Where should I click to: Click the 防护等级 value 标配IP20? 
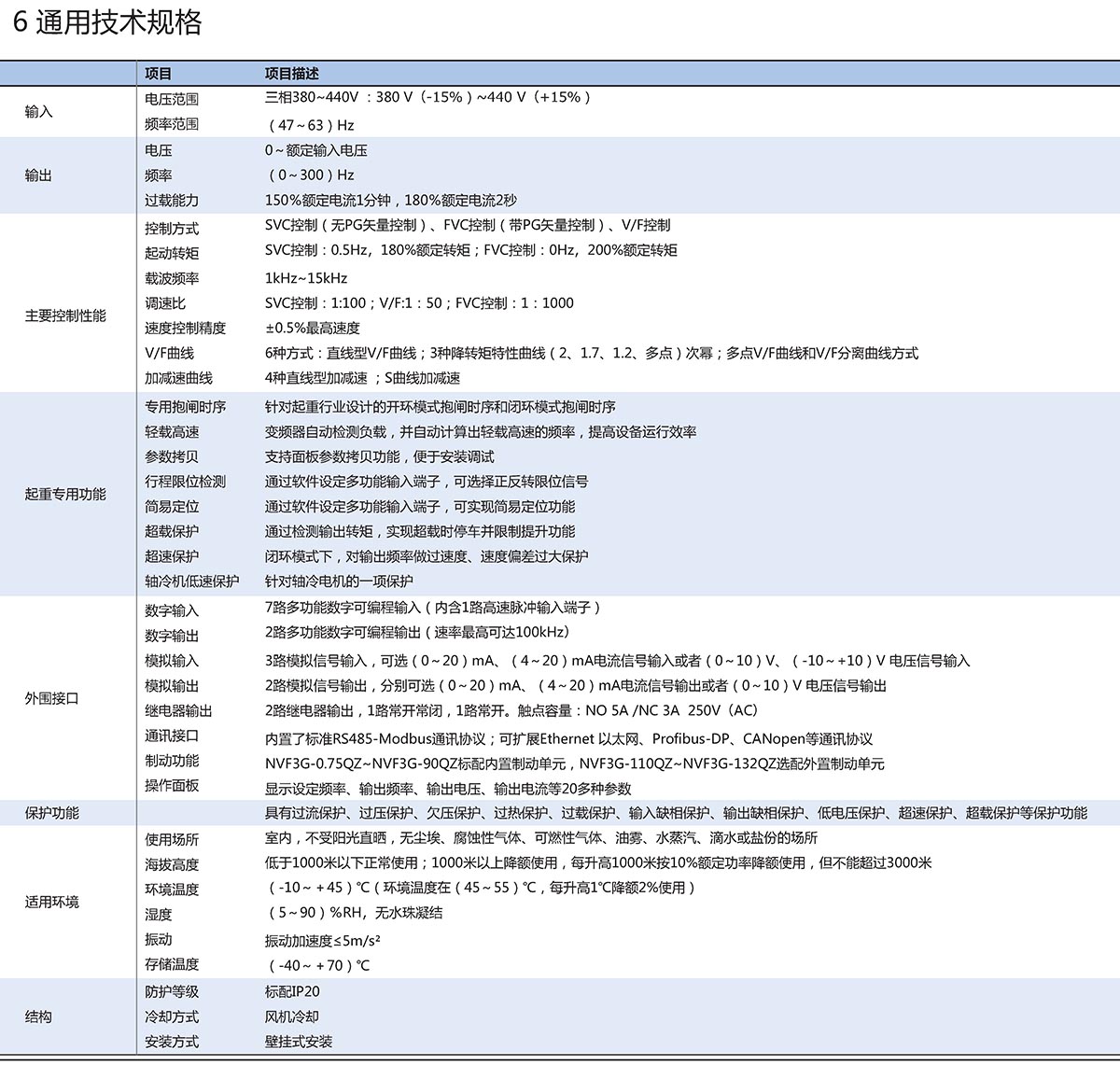pos(292,991)
